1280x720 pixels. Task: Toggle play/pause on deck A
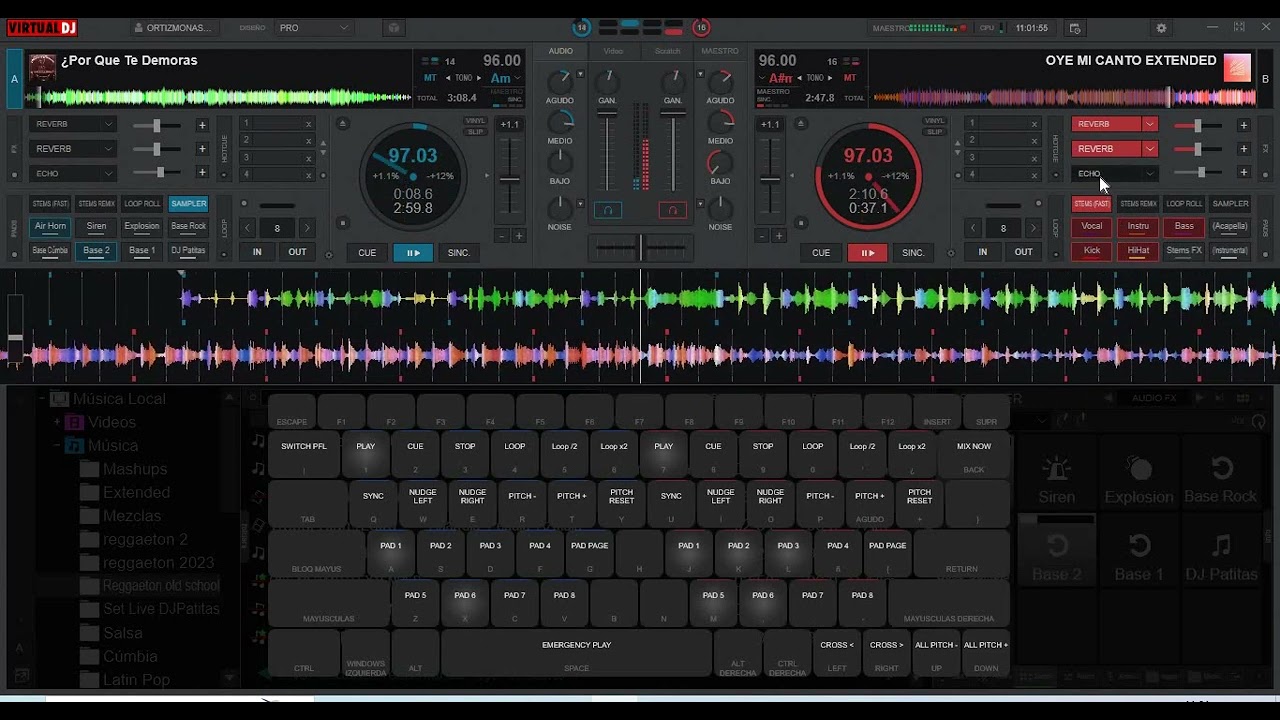(413, 253)
